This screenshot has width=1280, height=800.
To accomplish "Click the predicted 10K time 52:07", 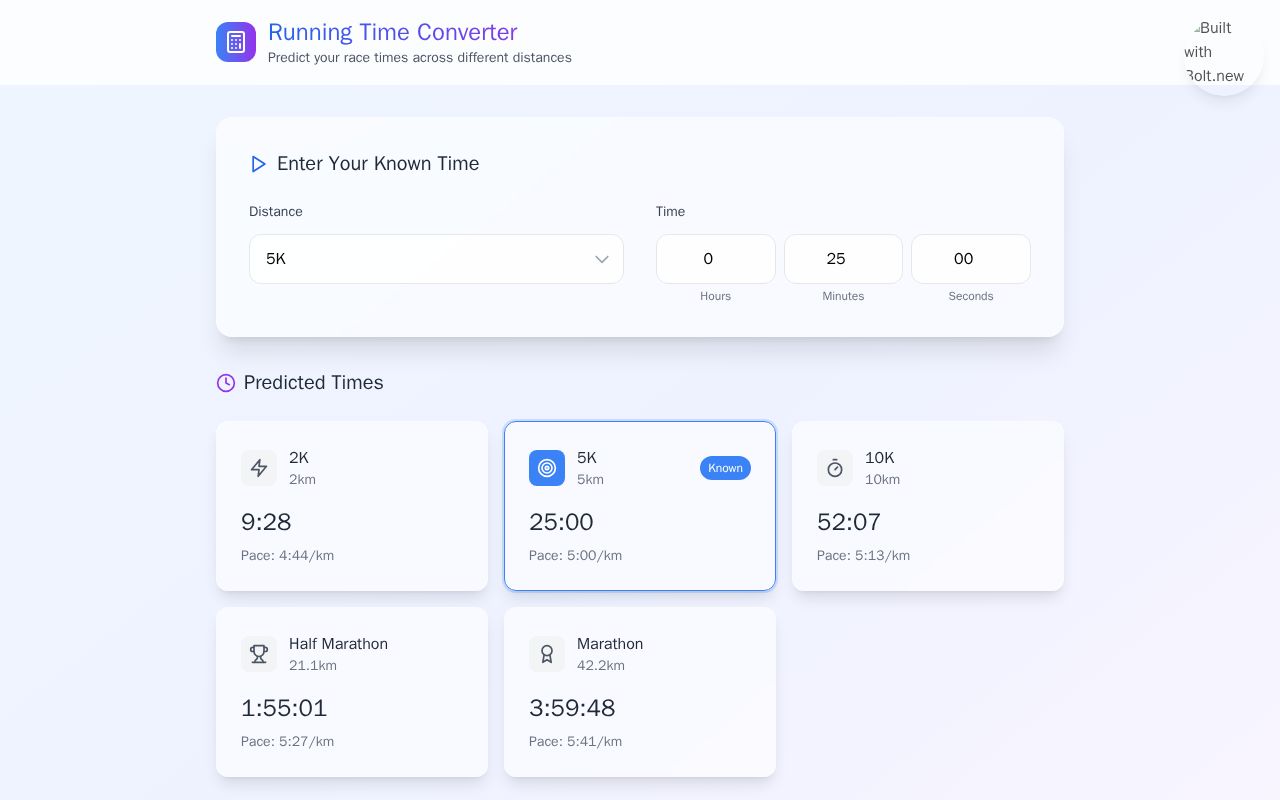I will pos(849,522).
